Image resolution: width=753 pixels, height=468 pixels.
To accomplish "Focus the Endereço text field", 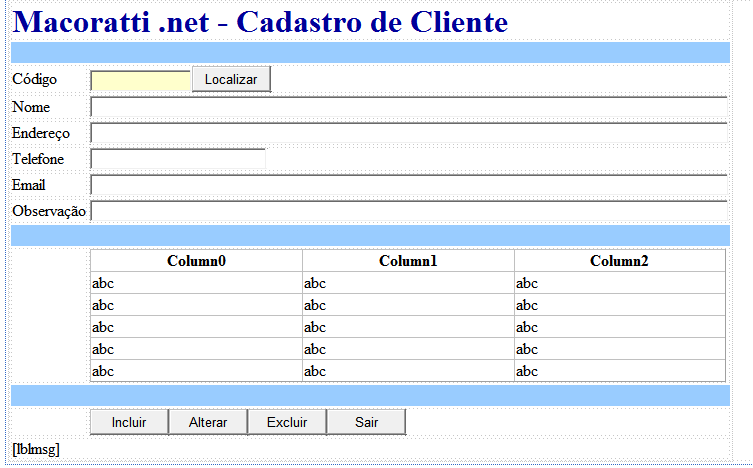I will [409, 132].
